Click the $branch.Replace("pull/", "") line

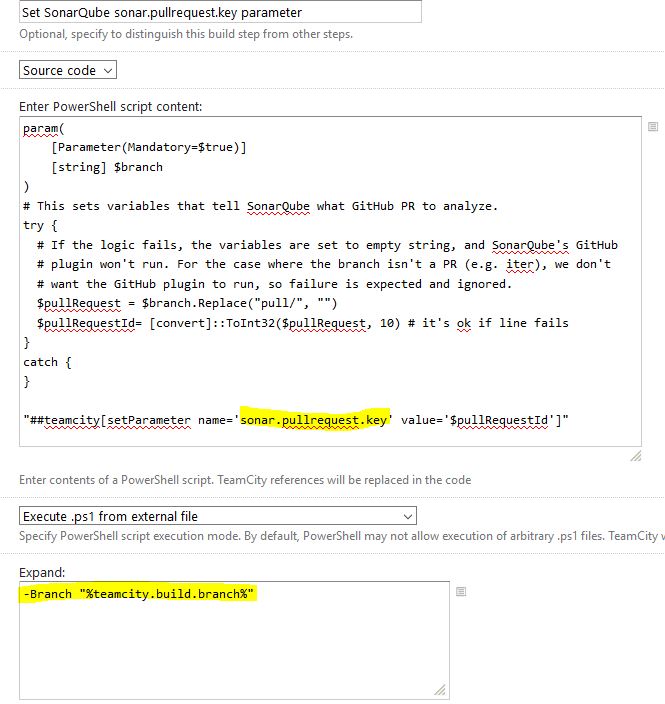187,304
